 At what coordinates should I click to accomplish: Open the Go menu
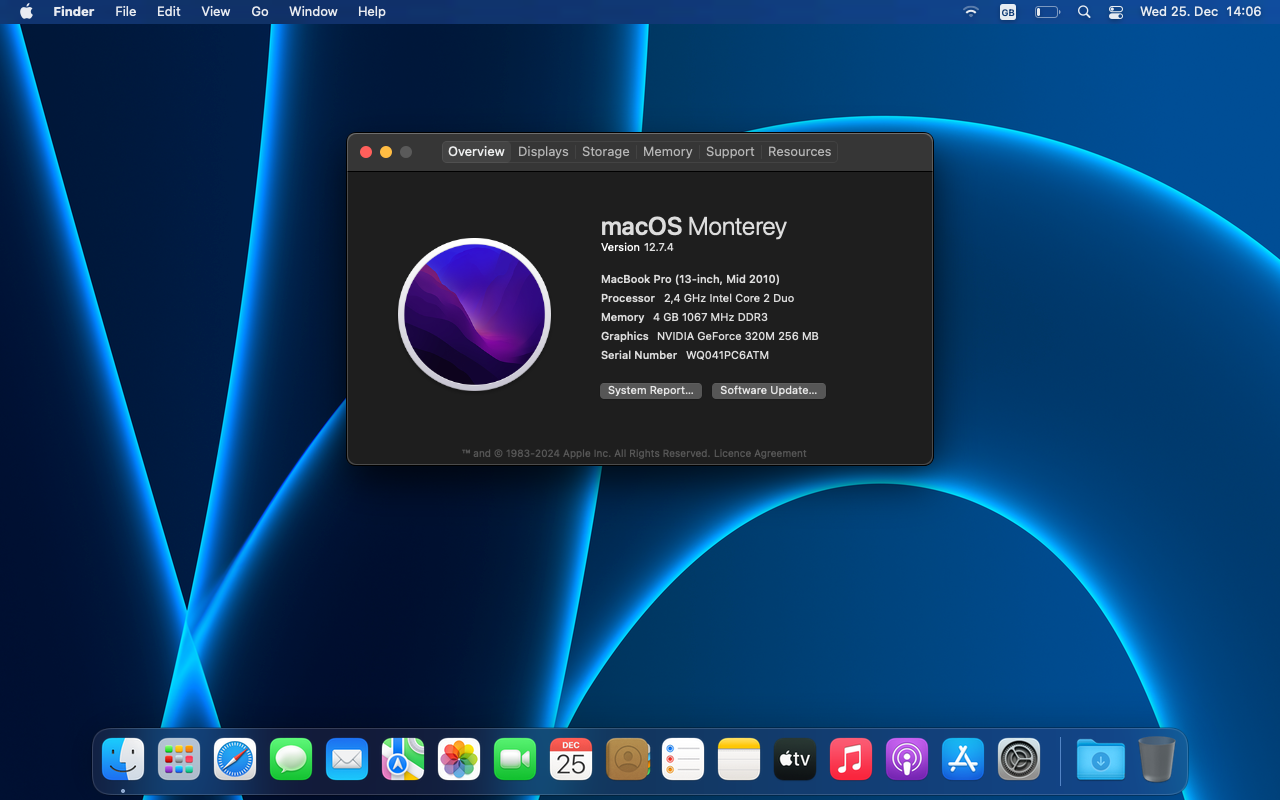[x=260, y=12]
